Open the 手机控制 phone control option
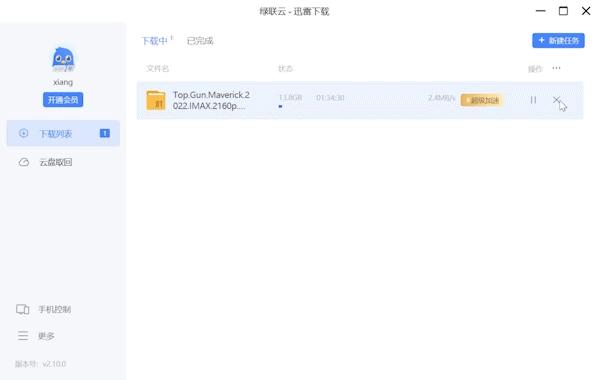Viewport: 600px width, 380px height. (x=54, y=309)
